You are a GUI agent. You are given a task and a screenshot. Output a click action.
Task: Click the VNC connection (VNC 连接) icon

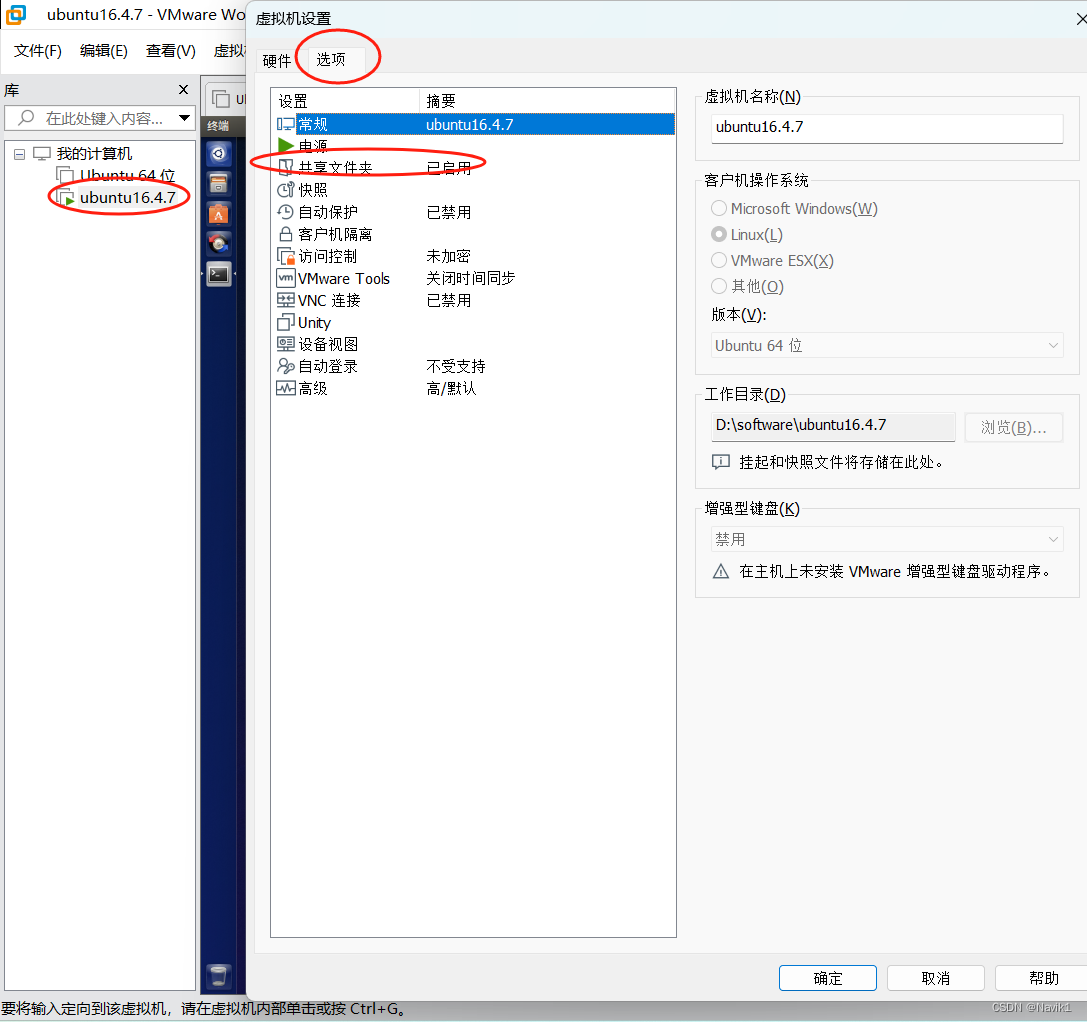point(285,300)
